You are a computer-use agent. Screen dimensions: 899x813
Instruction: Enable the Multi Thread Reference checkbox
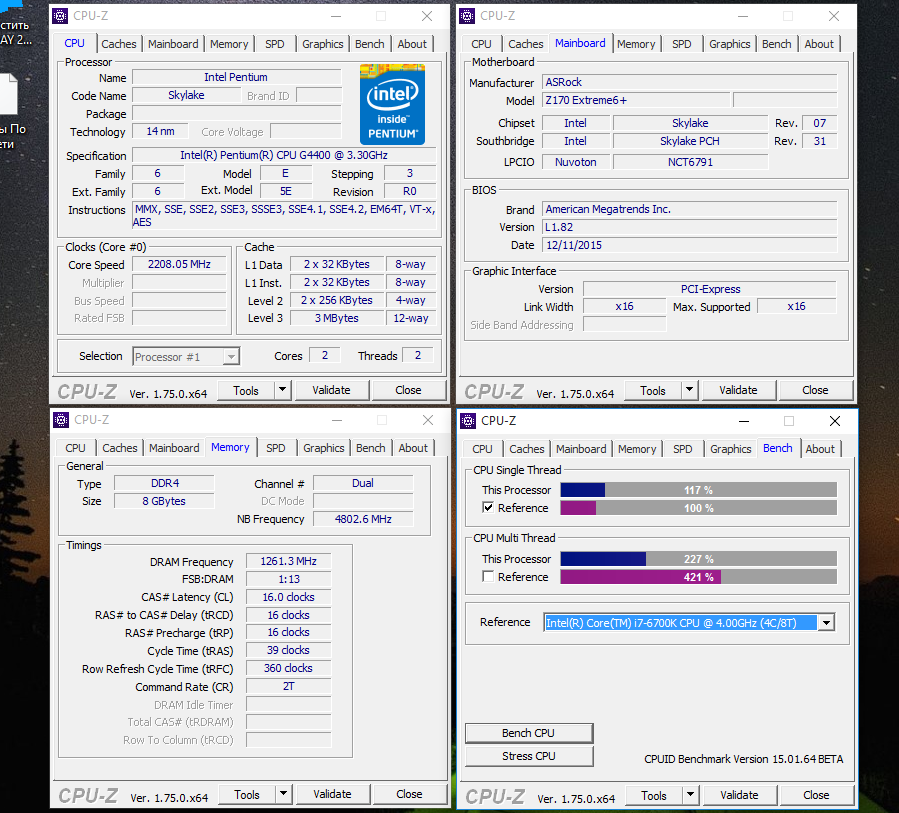click(x=488, y=576)
